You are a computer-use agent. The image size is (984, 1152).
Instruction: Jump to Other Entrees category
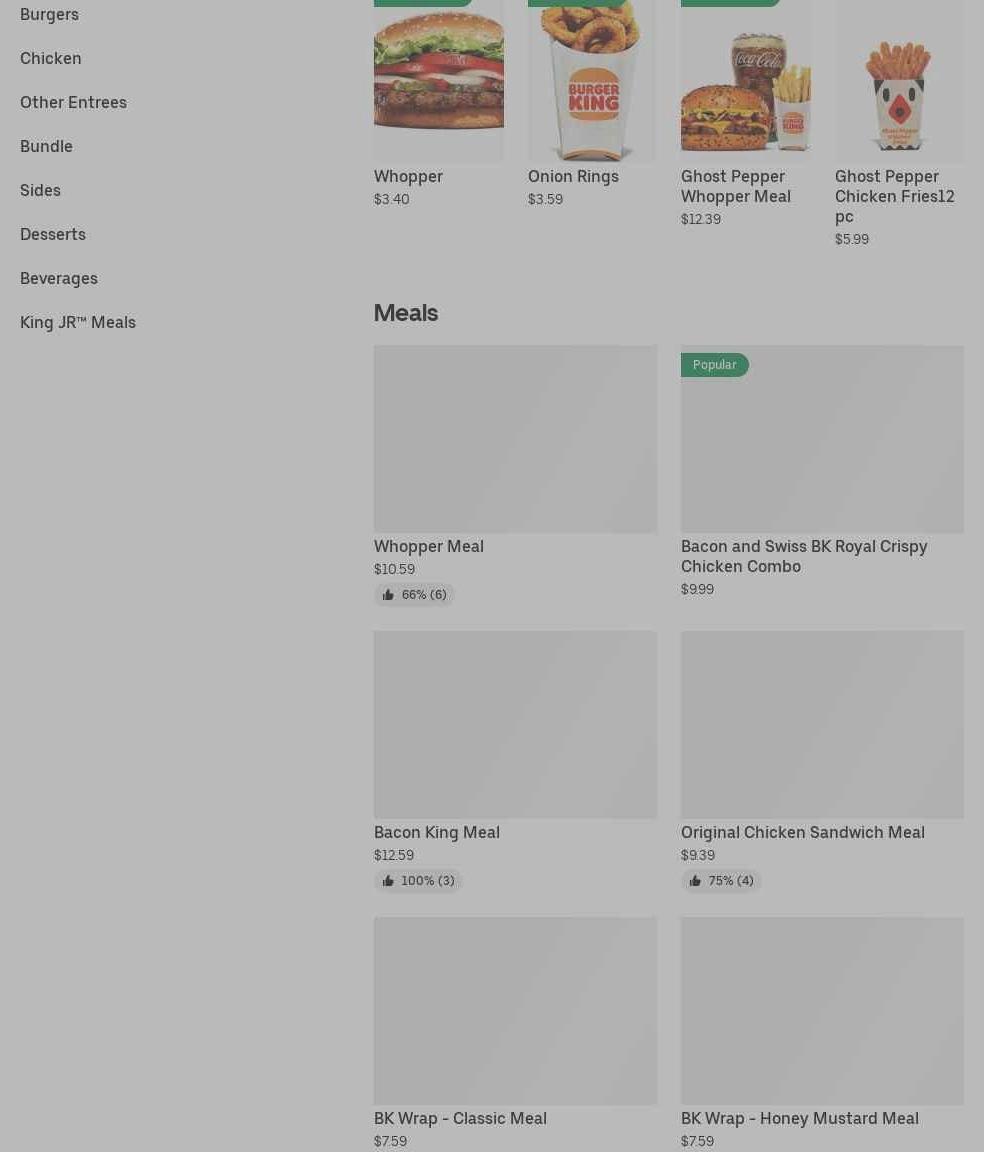click(x=73, y=102)
